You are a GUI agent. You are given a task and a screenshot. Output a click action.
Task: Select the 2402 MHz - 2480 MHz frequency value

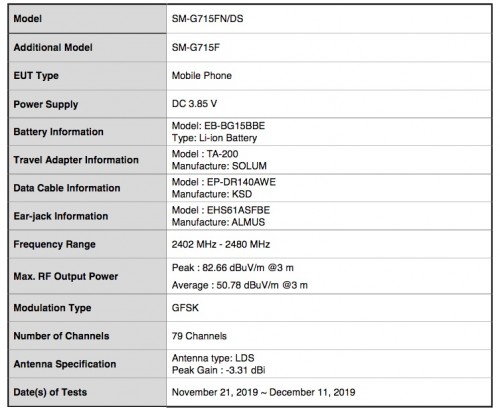(221, 244)
